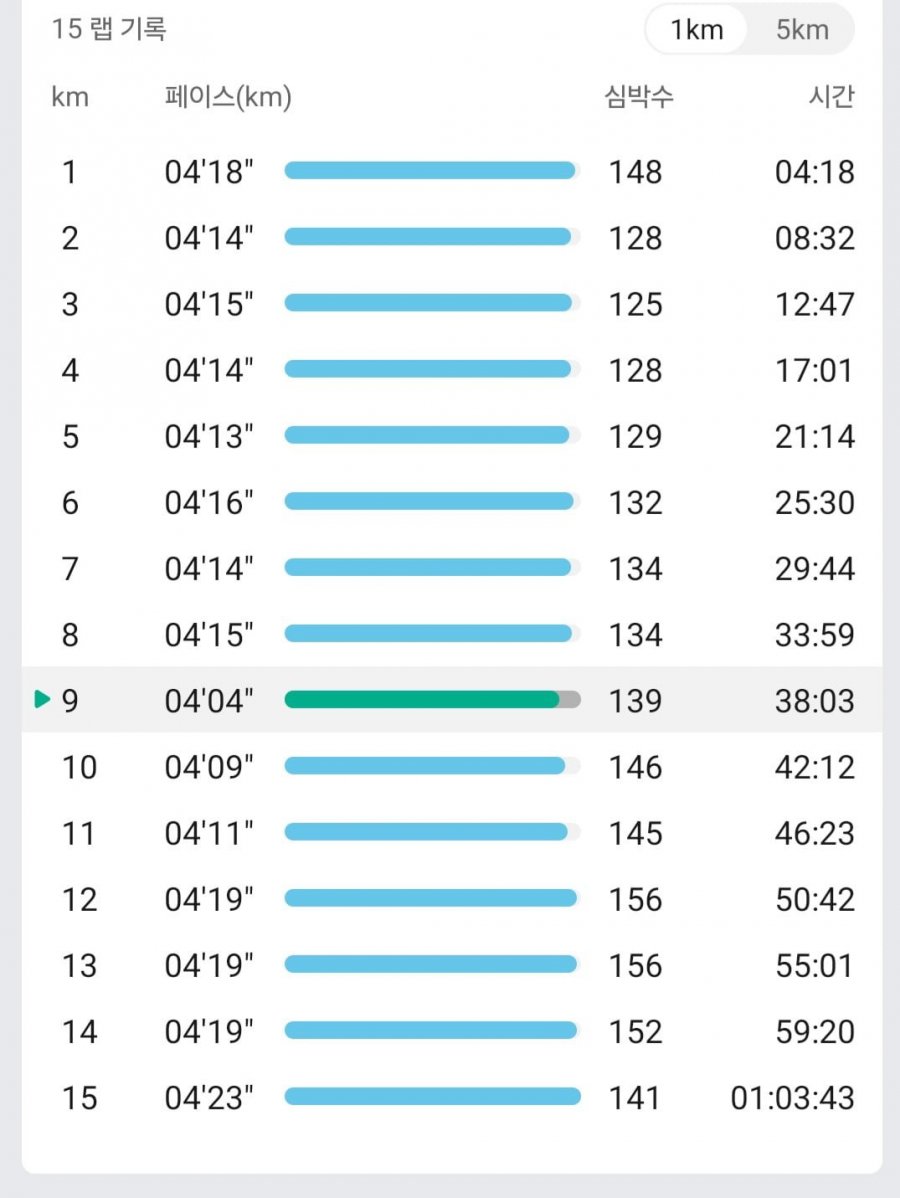Tap the lap 12 pace bar
Image resolution: width=900 pixels, height=1198 pixels.
pyautogui.click(x=432, y=898)
